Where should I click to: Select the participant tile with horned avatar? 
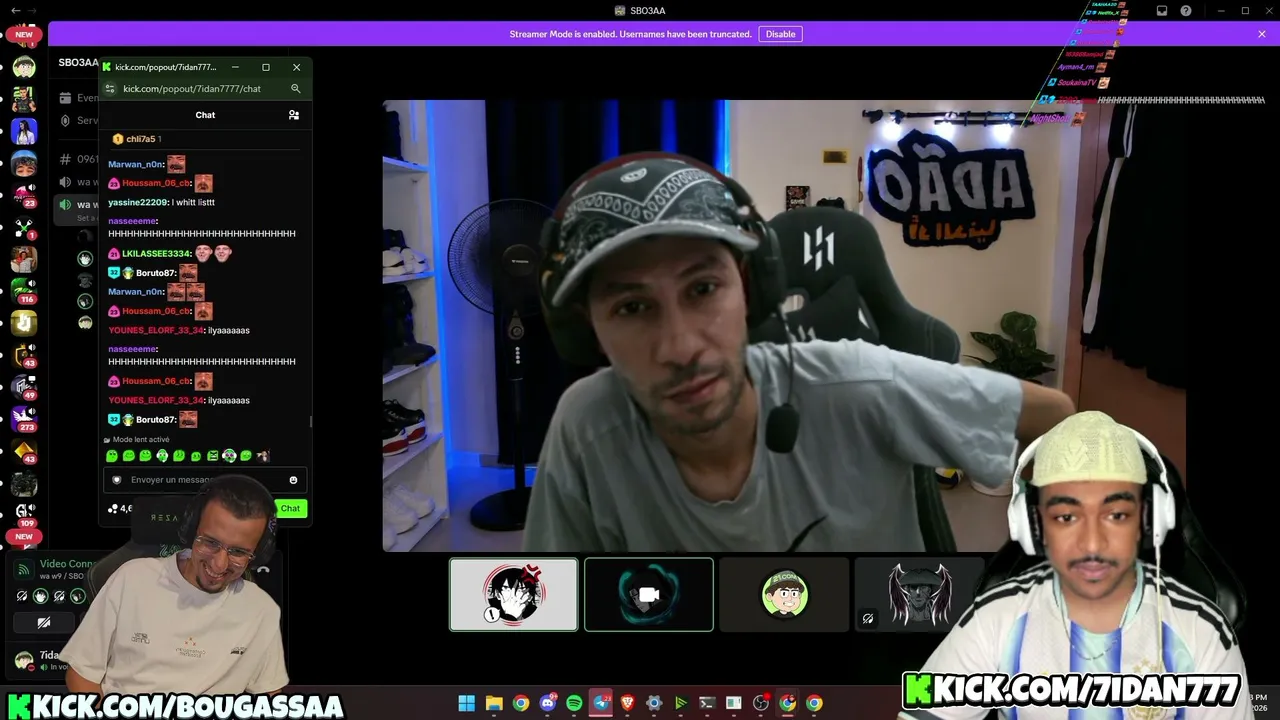919,594
